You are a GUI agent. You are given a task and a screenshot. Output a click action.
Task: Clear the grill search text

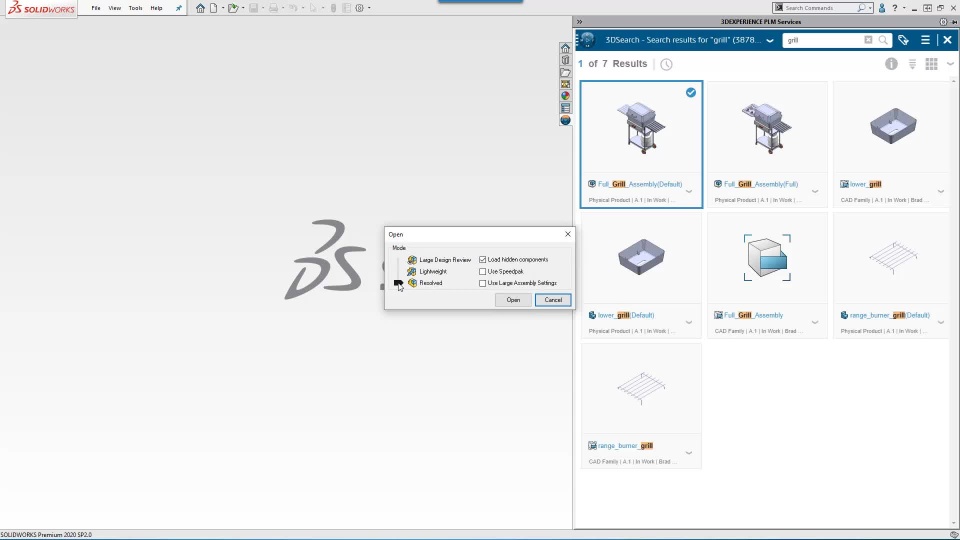coord(868,40)
